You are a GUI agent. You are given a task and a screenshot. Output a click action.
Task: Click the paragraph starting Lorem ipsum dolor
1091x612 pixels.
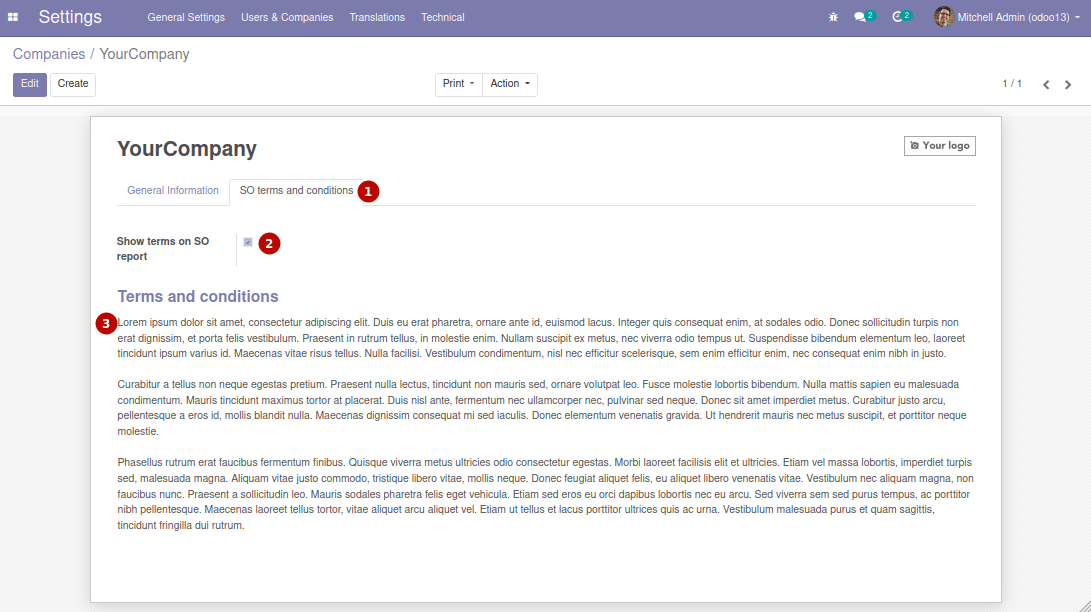pos(541,338)
